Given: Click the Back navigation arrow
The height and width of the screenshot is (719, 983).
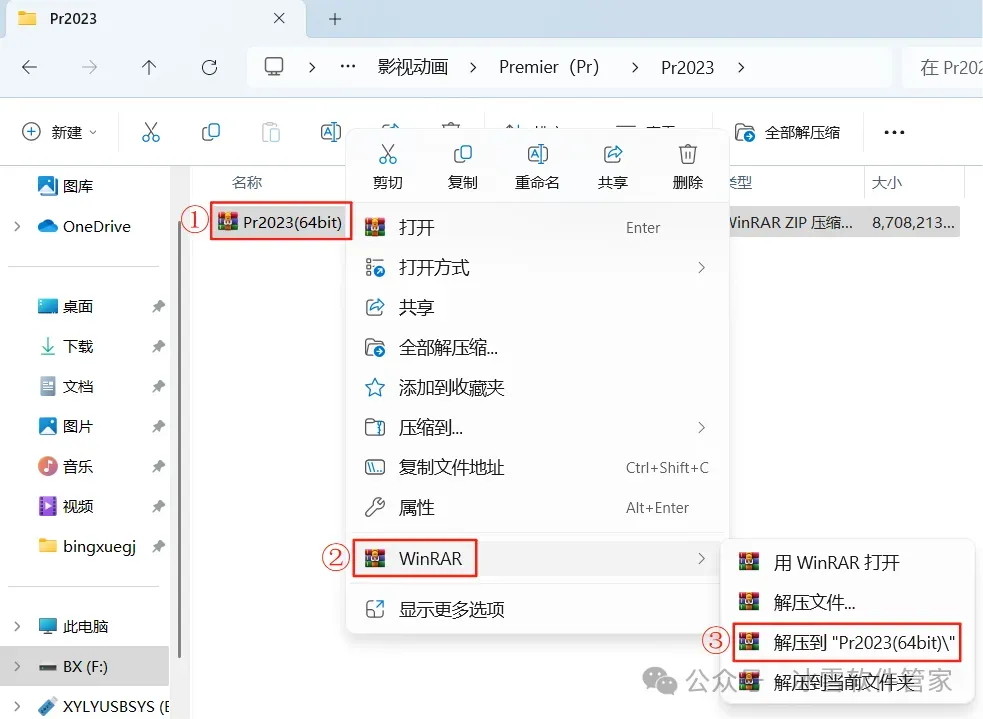Looking at the screenshot, I should (x=29, y=67).
